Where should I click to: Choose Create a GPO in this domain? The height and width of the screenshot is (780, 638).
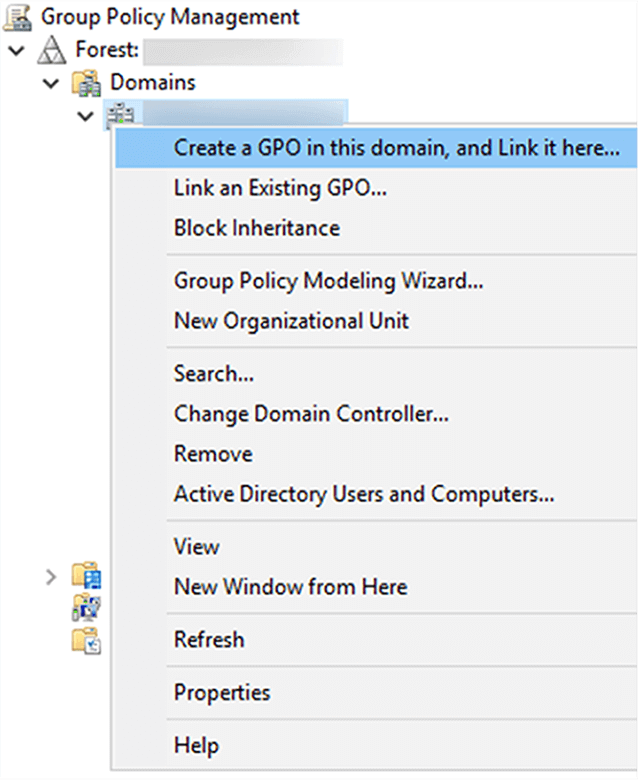click(376, 148)
